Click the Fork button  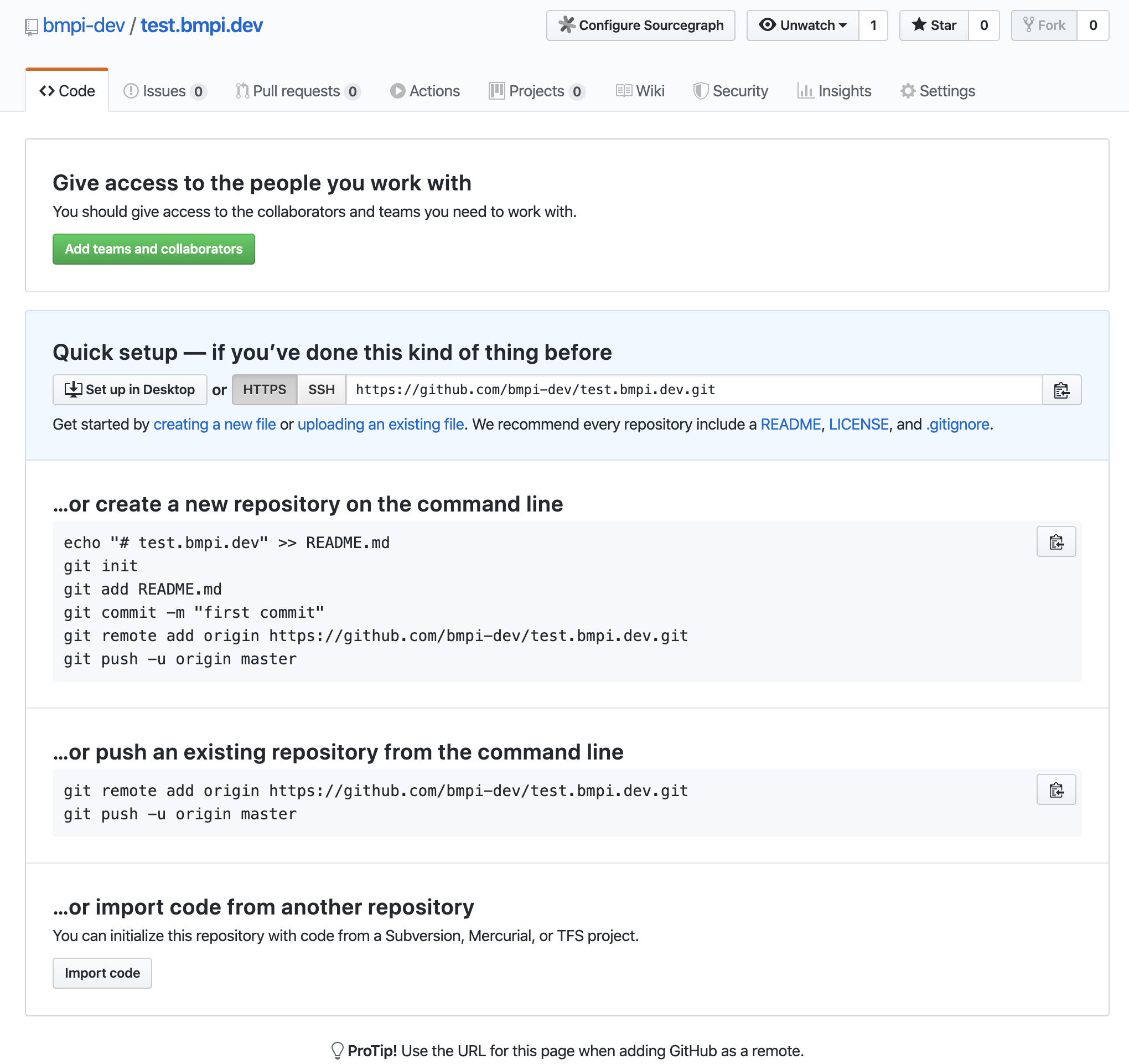point(1043,25)
